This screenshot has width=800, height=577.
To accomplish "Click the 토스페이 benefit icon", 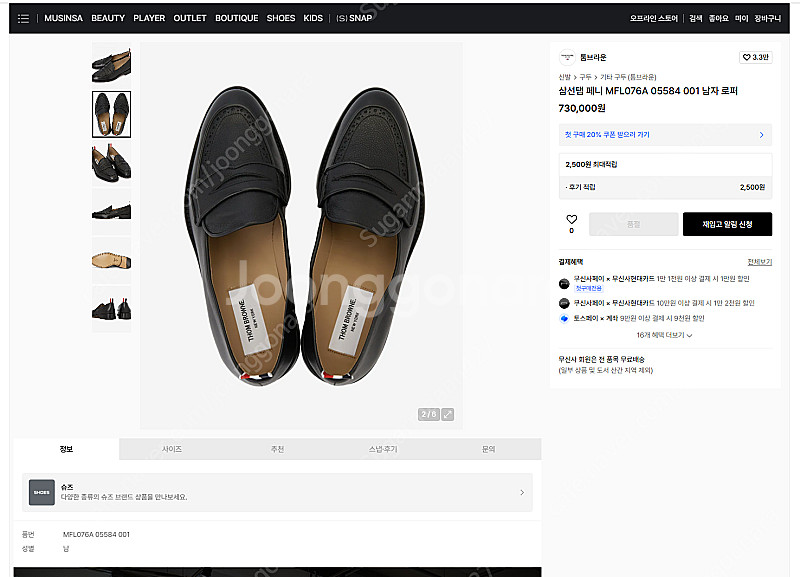I will [564, 319].
